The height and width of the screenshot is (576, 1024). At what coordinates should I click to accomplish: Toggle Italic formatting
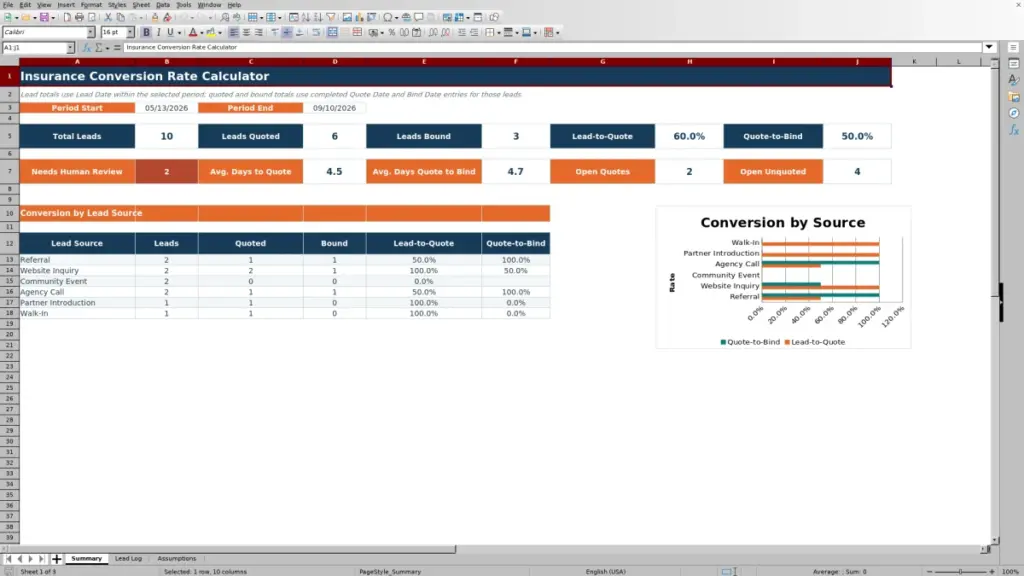tap(158, 32)
